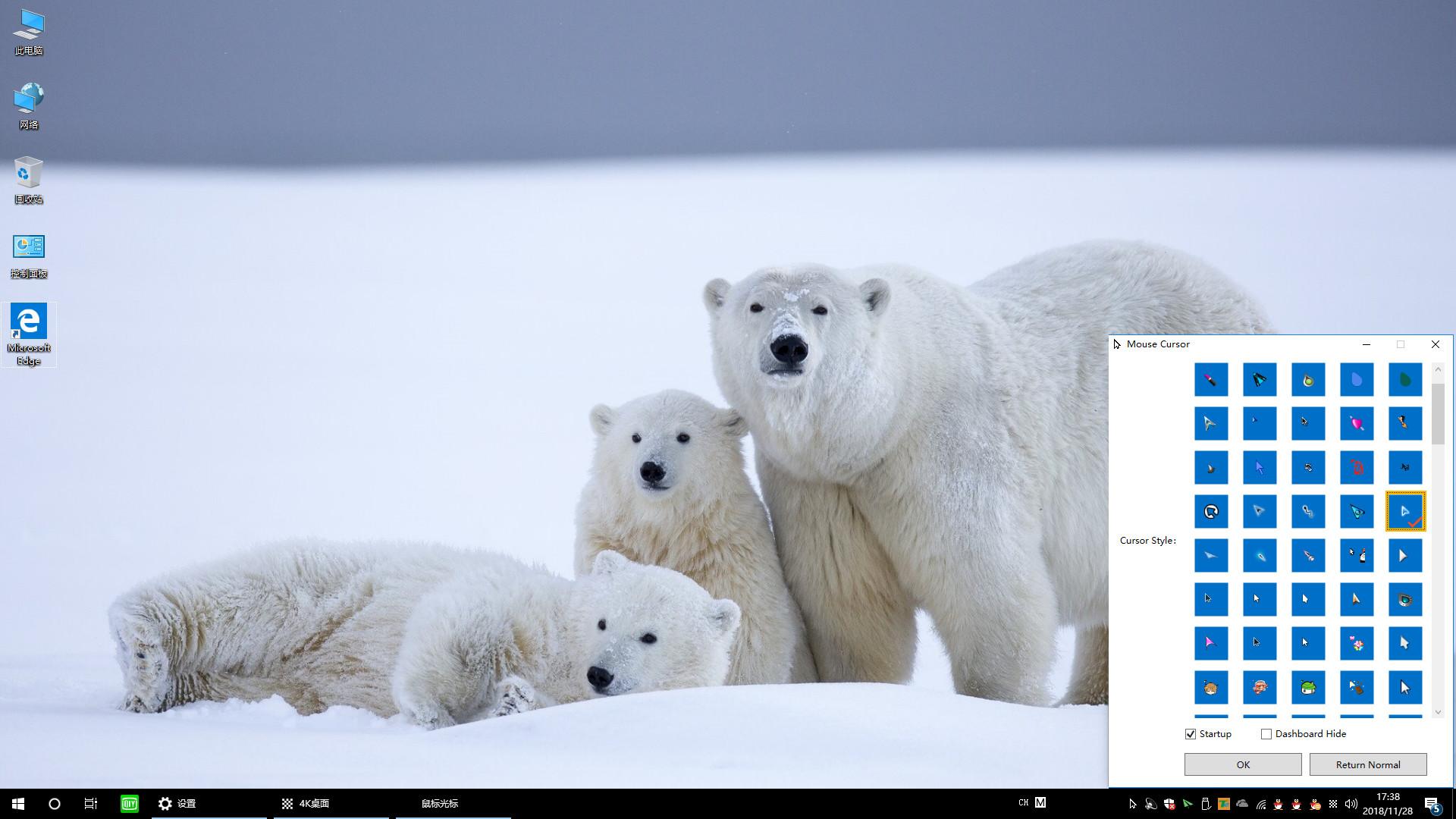Choose the pink heart arrow cursor
The width and height of the screenshot is (1456, 819).
[1357, 422]
